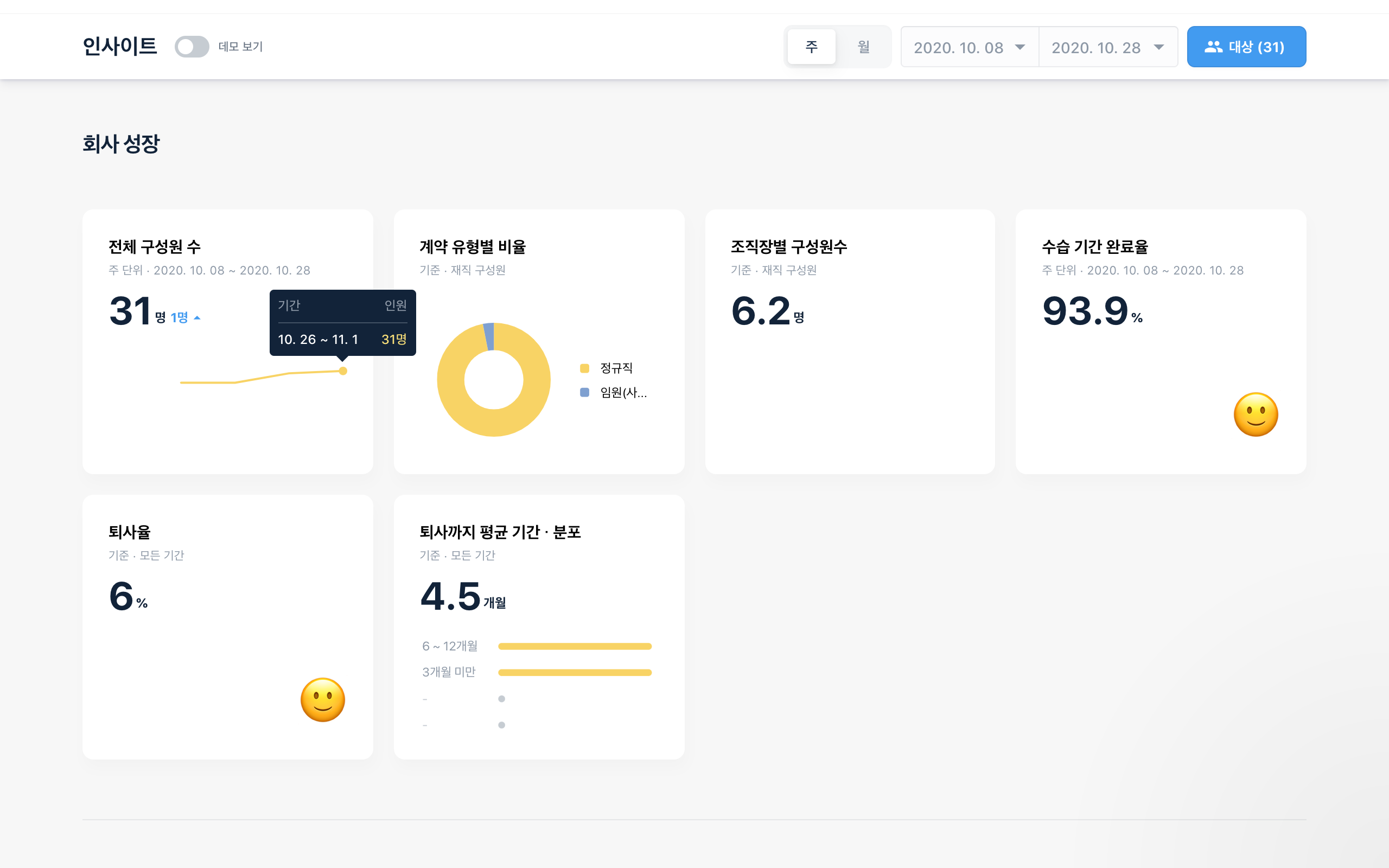This screenshot has height=868, width=1389.
Task: Click the blue up-arrow next to 1명
Action: pyautogui.click(x=197, y=317)
